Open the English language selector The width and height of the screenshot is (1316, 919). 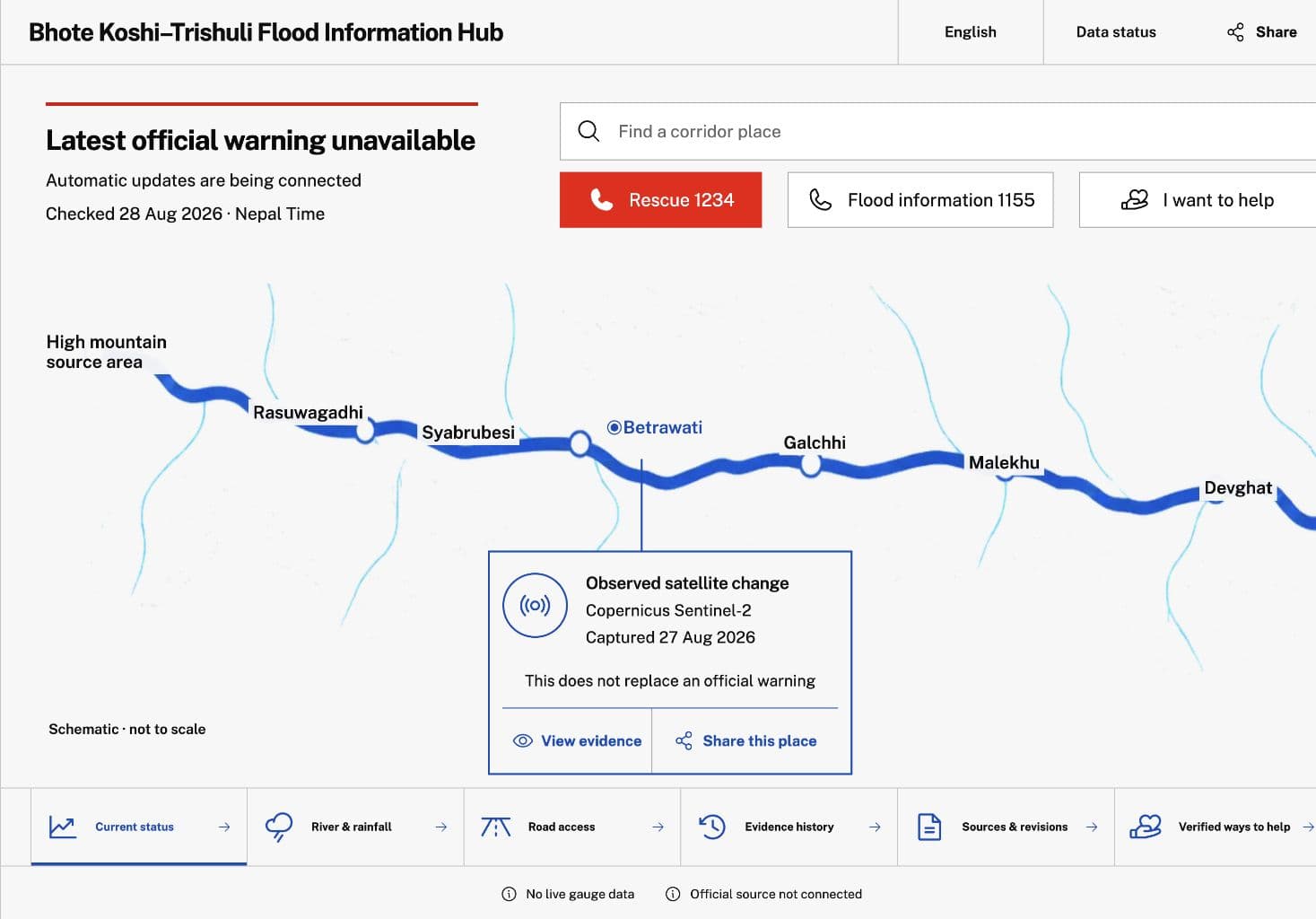(971, 32)
